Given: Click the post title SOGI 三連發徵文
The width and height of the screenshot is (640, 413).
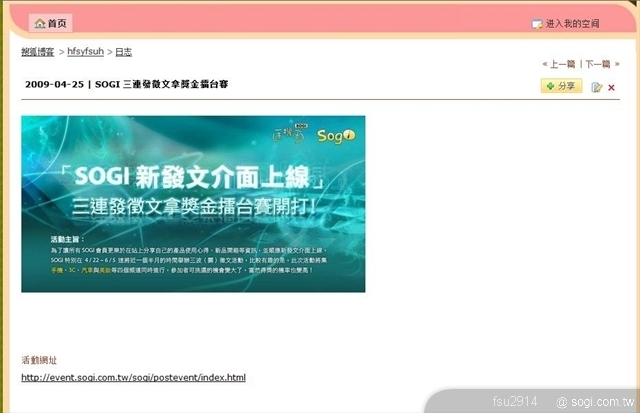Looking at the screenshot, I should (x=161, y=84).
